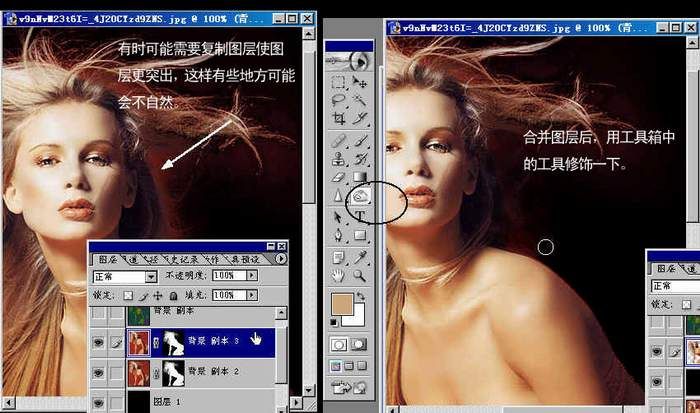
Task: Select the Gradient tool
Action: 360,177
